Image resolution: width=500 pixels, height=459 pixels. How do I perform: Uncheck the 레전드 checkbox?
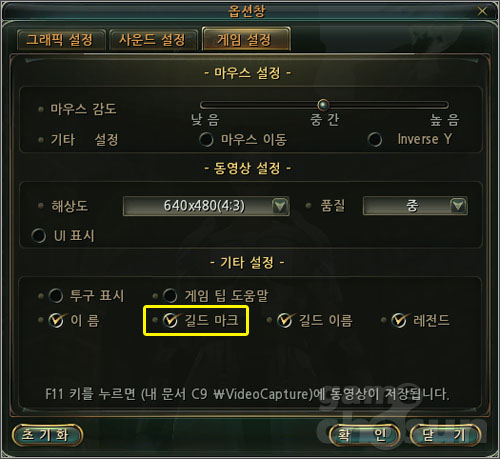[399, 321]
